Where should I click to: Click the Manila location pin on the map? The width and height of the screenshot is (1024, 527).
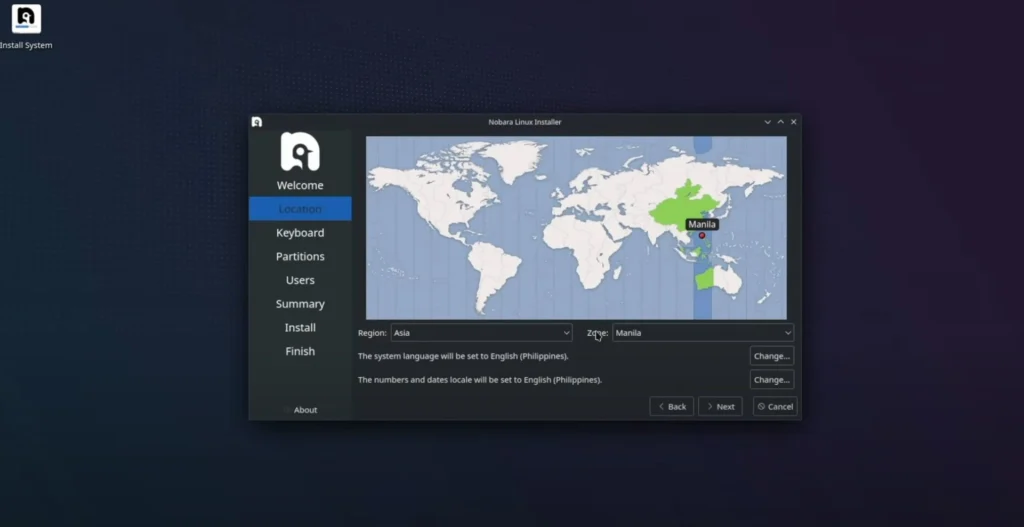pos(702,236)
